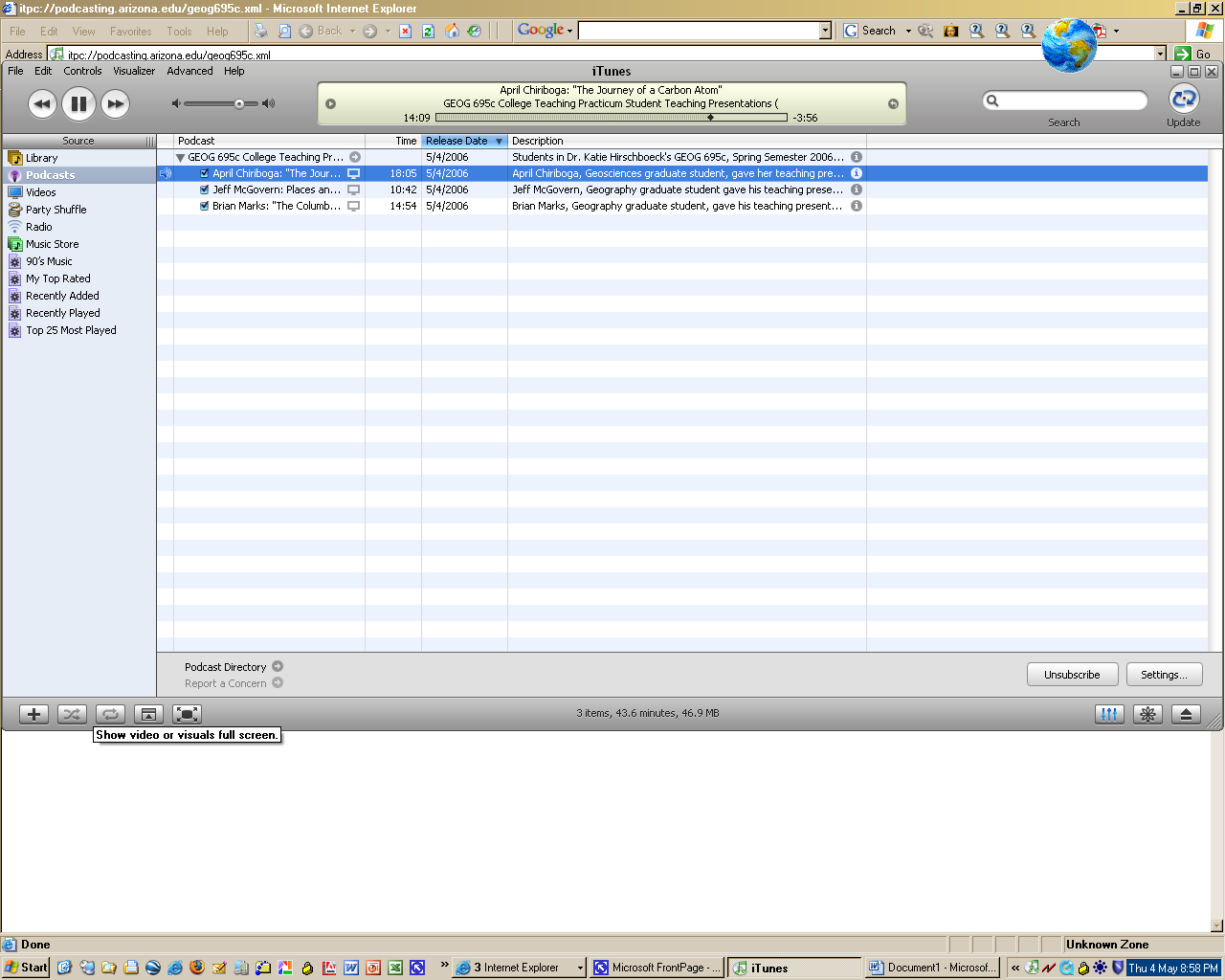Uncheck Brian Marks episode checkbox
Image resolution: width=1225 pixels, height=980 pixels.
[205, 207]
